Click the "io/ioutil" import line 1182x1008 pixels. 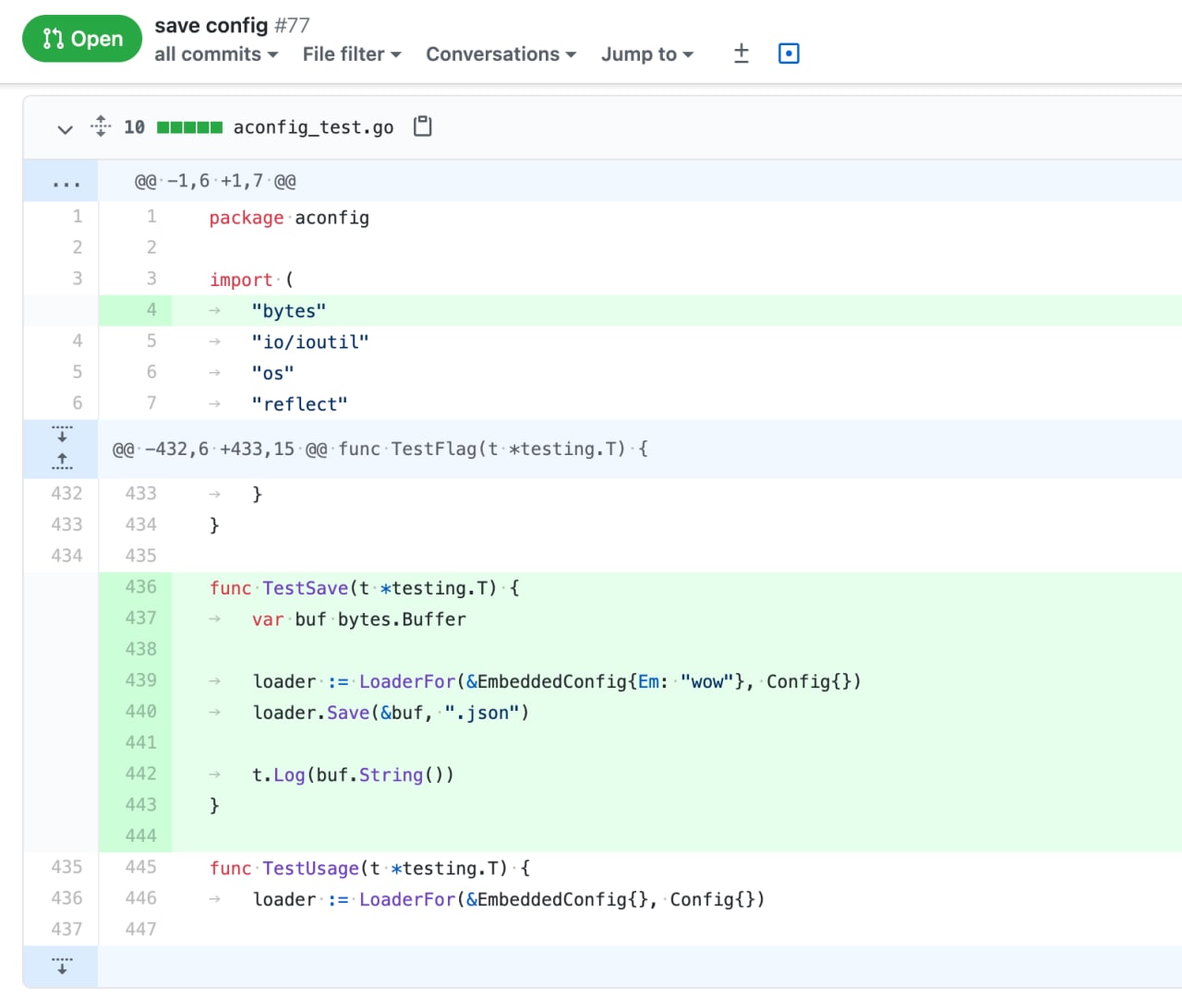[x=310, y=342]
